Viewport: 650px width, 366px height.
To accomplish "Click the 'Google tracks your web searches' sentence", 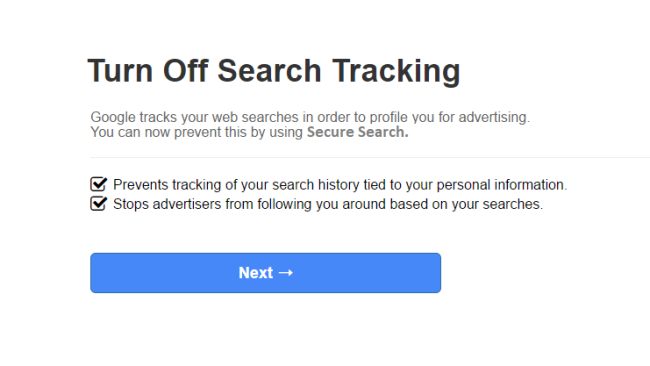I will pyautogui.click(x=310, y=117).
